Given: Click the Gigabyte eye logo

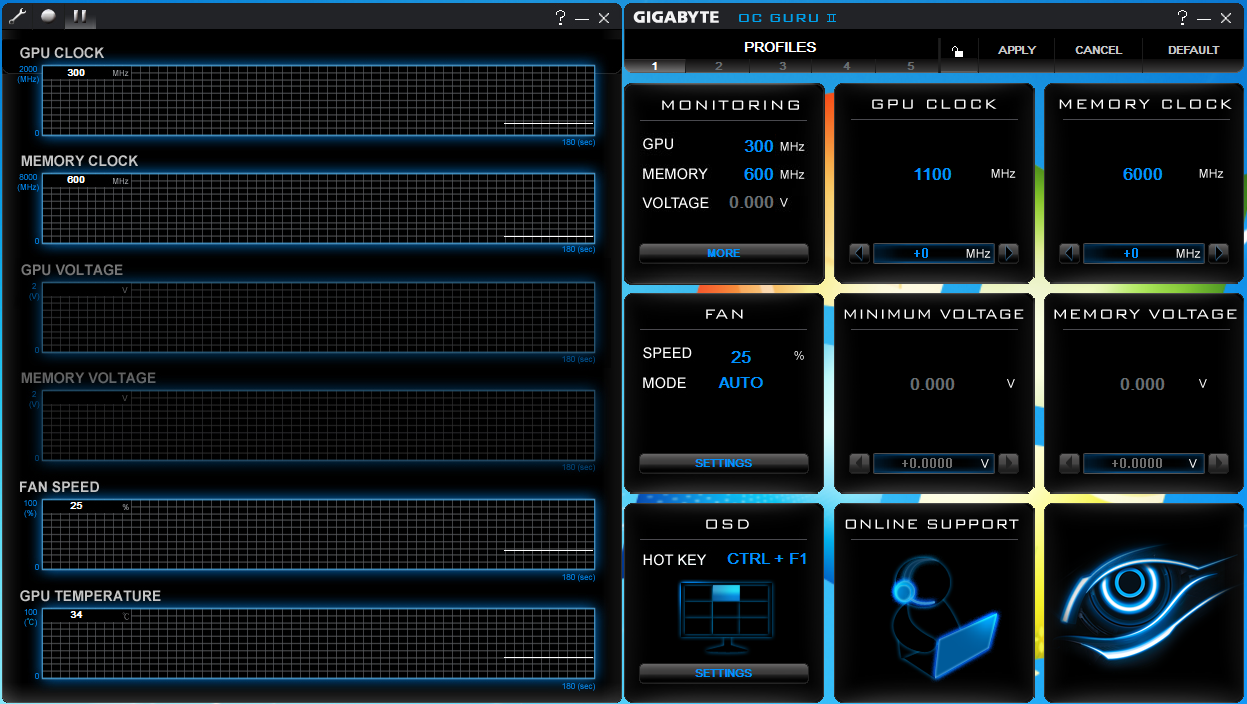Looking at the screenshot, I should click(1143, 602).
